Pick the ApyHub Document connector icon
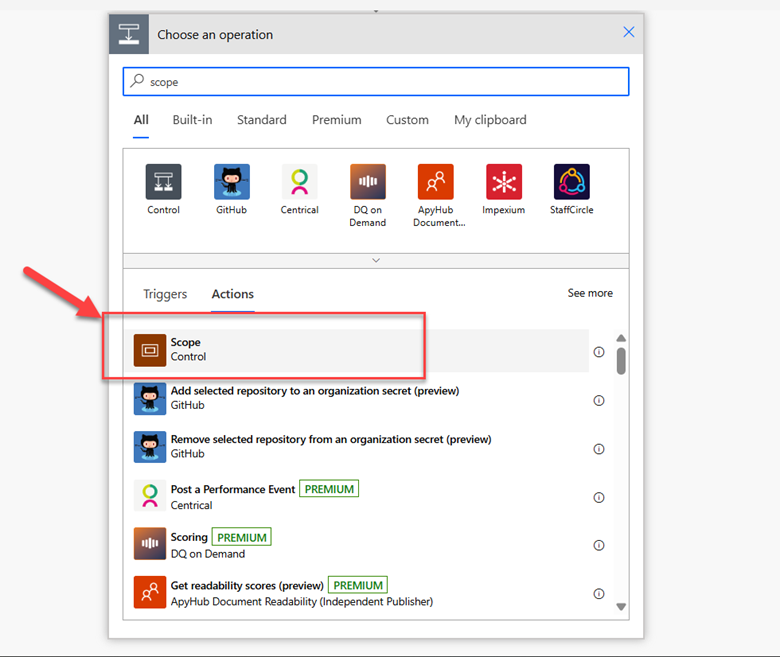Viewport: 780px width, 657px height. (x=435, y=182)
